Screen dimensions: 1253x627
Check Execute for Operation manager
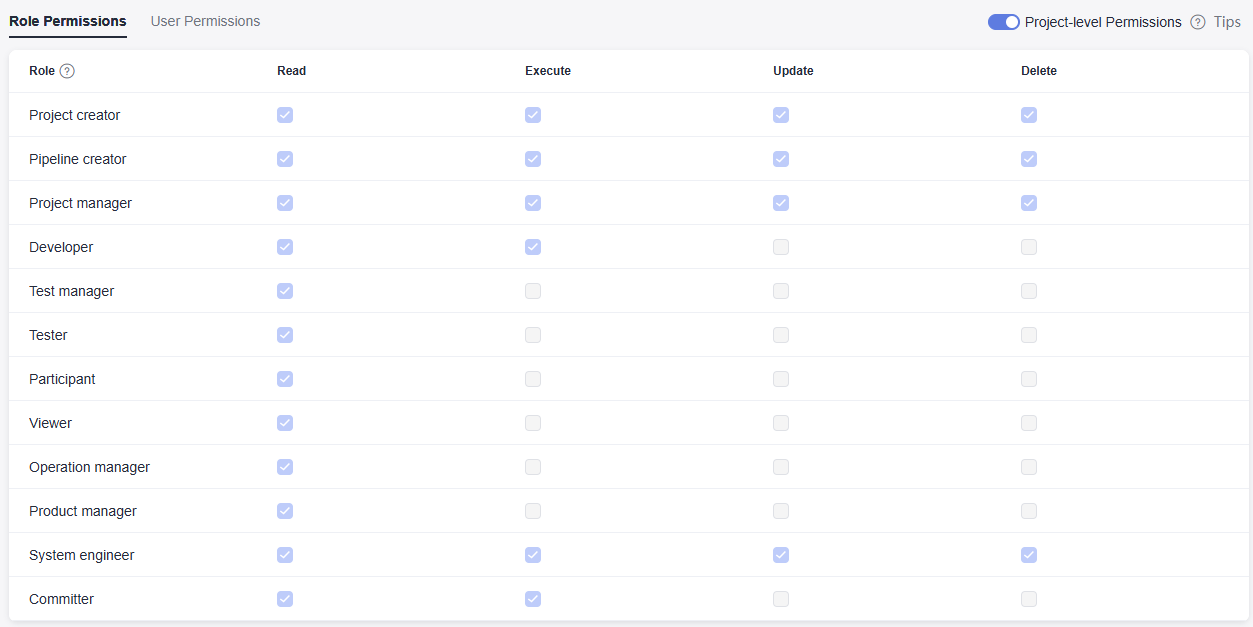point(533,467)
